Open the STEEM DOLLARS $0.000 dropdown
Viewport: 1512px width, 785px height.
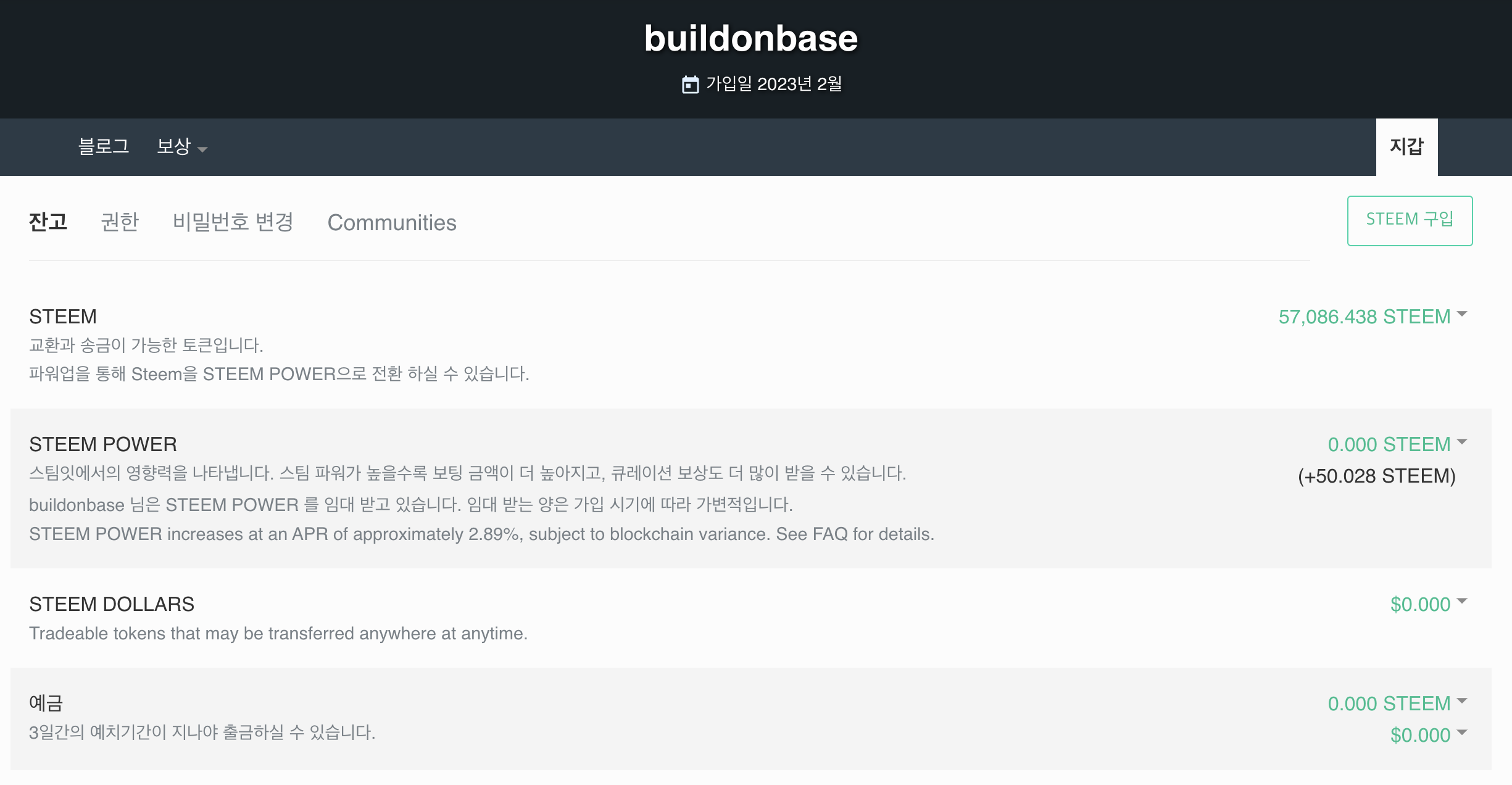tap(1428, 604)
